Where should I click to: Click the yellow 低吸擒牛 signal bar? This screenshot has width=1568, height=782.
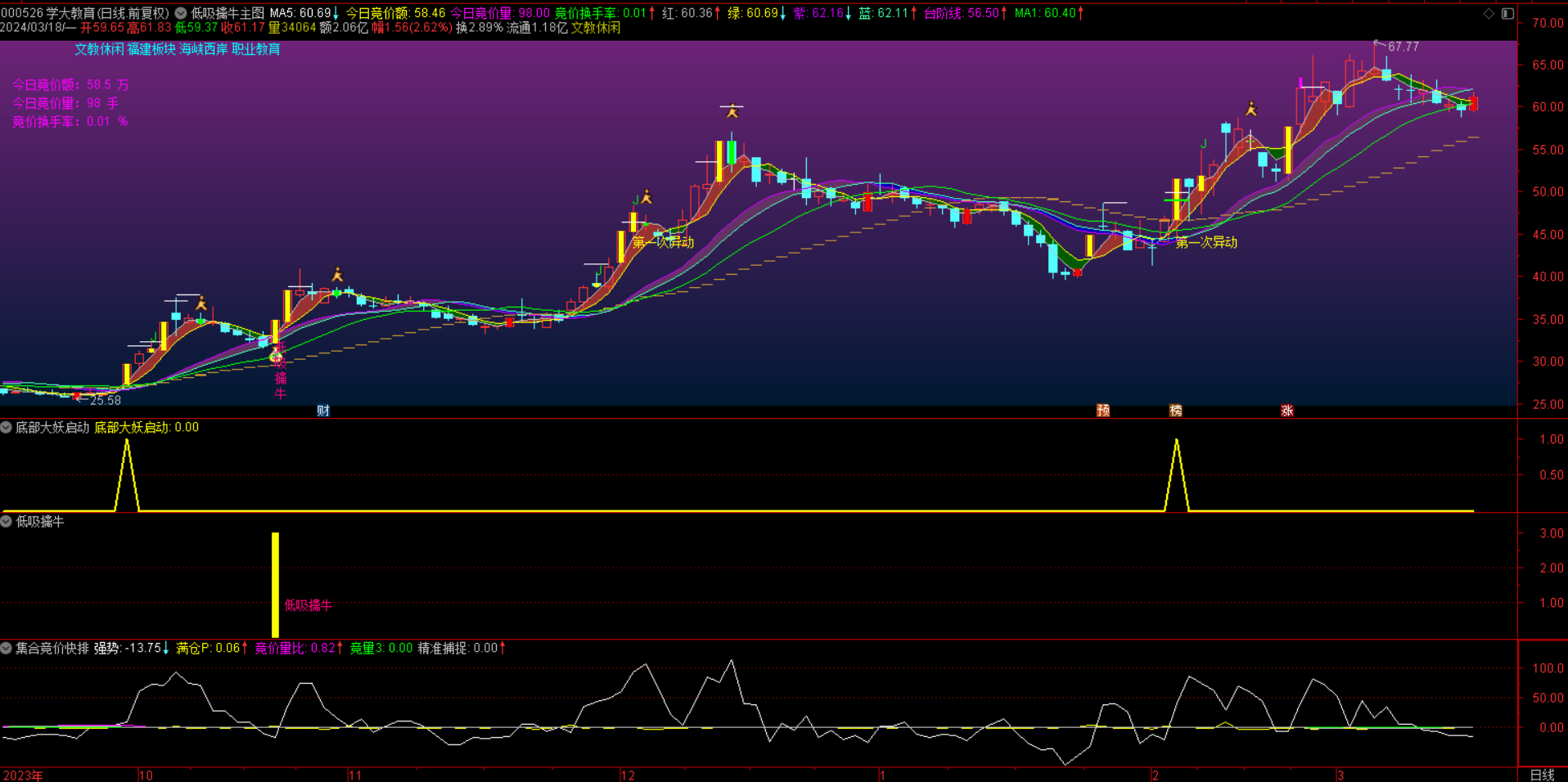click(276, 585)
